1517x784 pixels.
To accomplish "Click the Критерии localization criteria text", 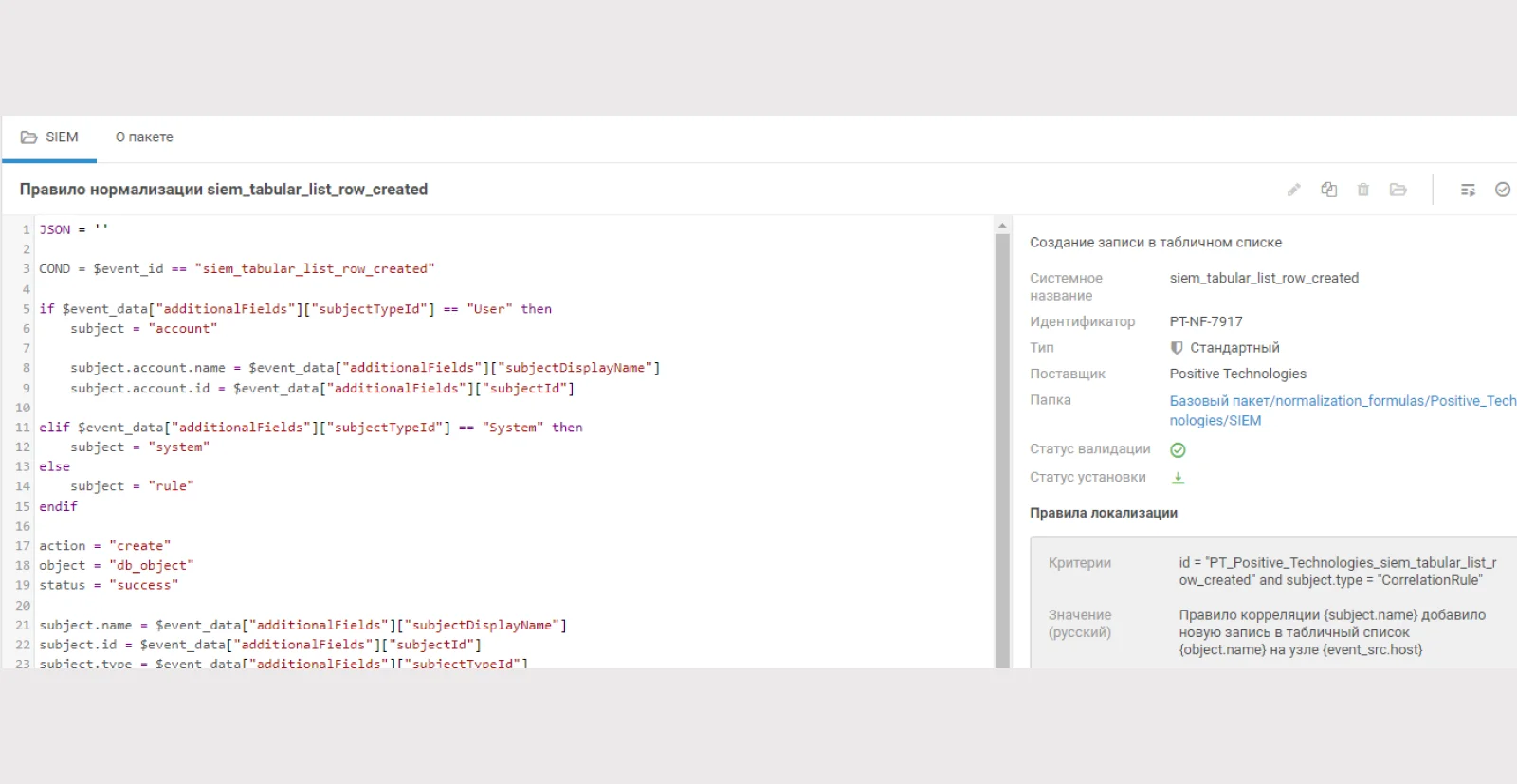I will click(x=1338, y=572).
